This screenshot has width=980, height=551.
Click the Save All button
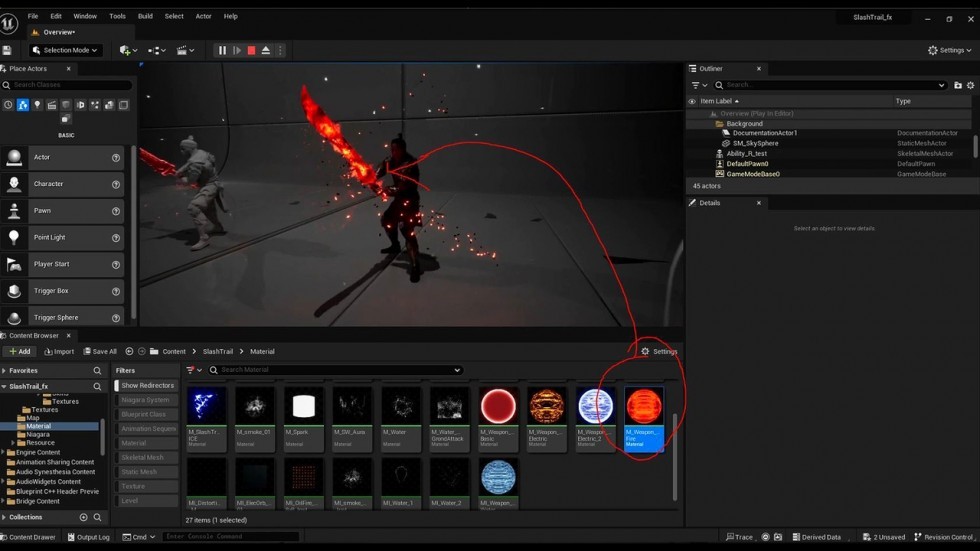[x=99, y=351]
